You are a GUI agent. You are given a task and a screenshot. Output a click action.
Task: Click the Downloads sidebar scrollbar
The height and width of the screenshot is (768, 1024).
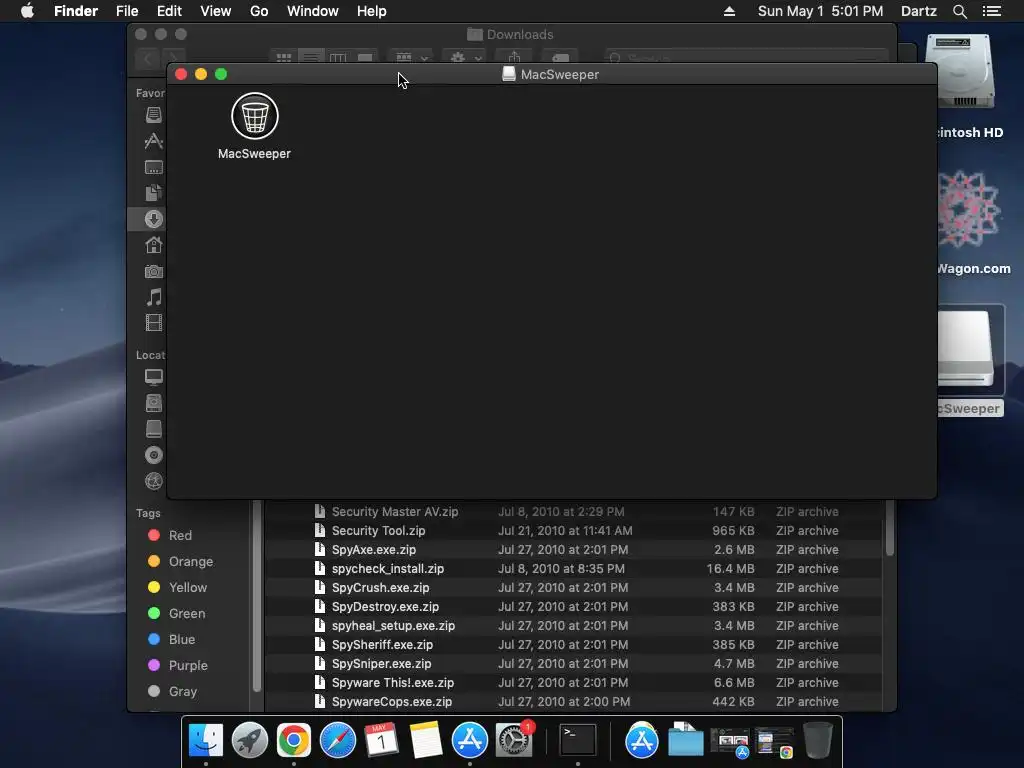click(257, 596)
